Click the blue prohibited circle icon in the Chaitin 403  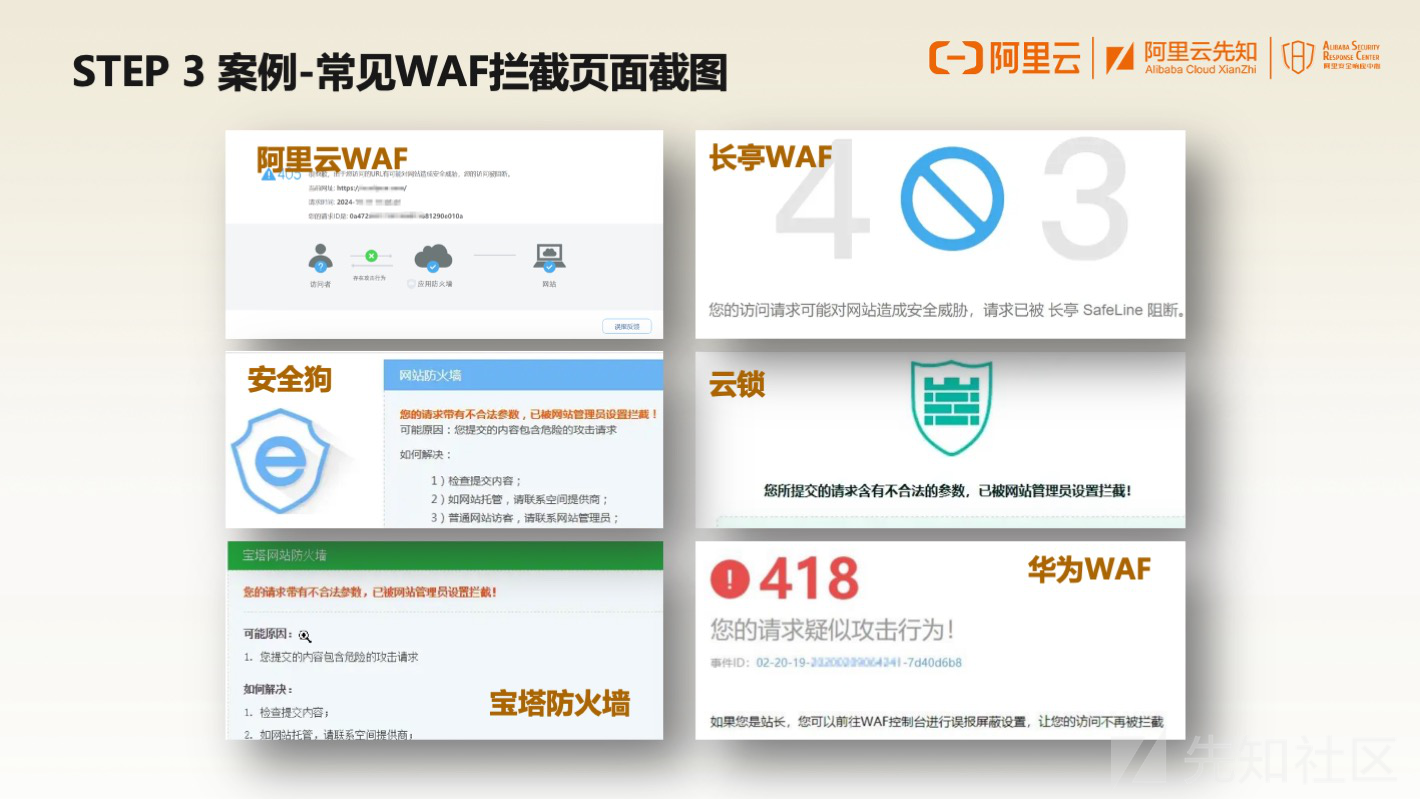952,197
